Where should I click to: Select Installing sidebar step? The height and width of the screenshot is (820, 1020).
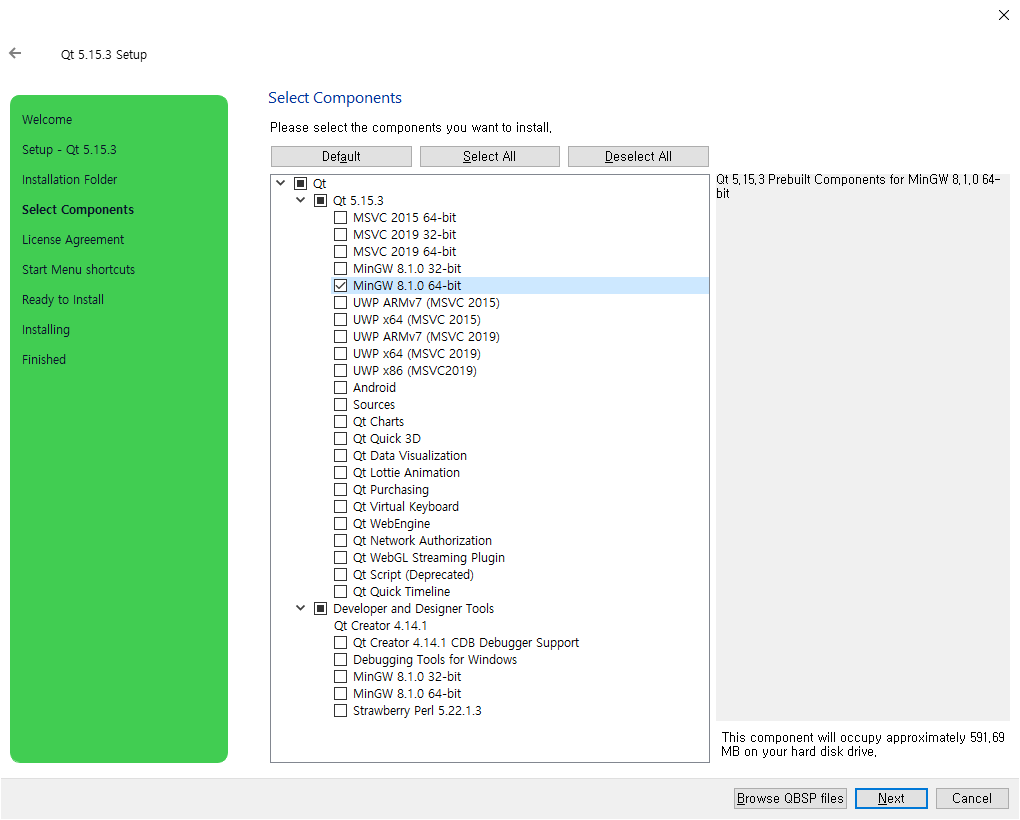point(46,330)
